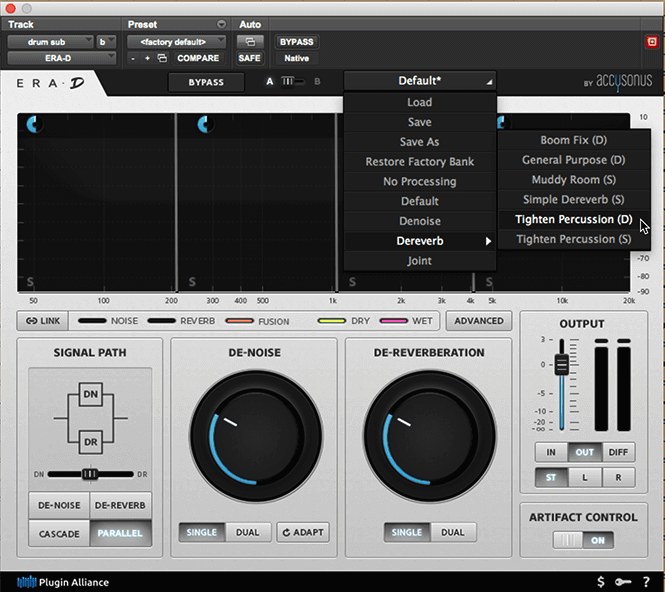Click the accusonus brand logo

point(619,81)
